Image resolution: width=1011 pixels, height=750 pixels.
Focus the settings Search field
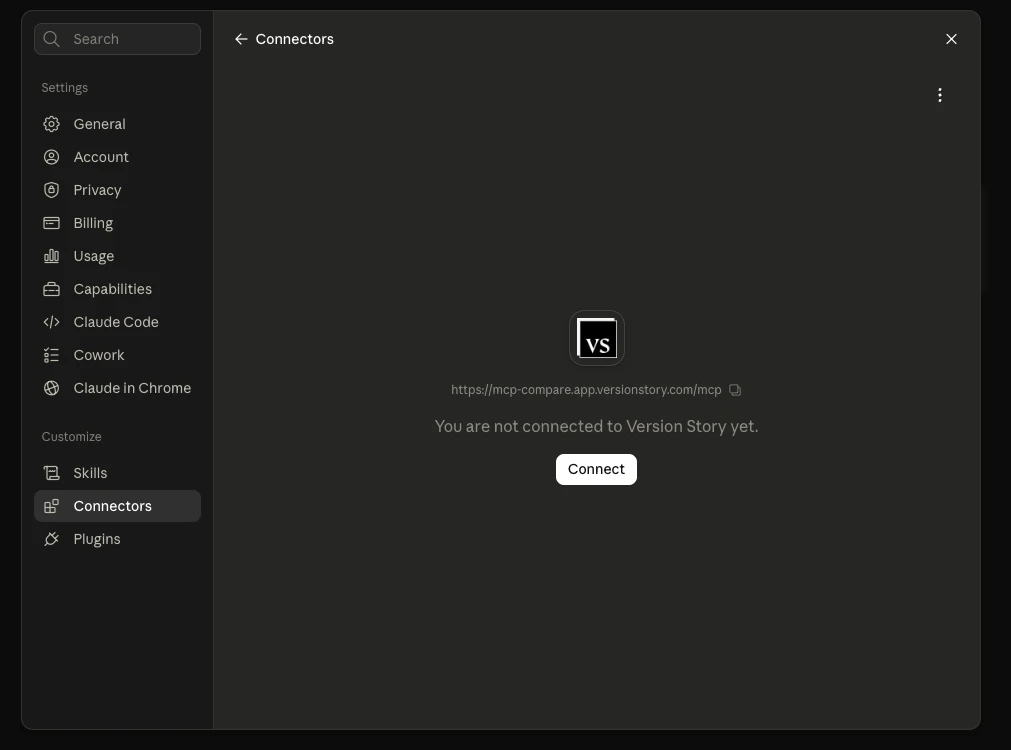point(117,39)
